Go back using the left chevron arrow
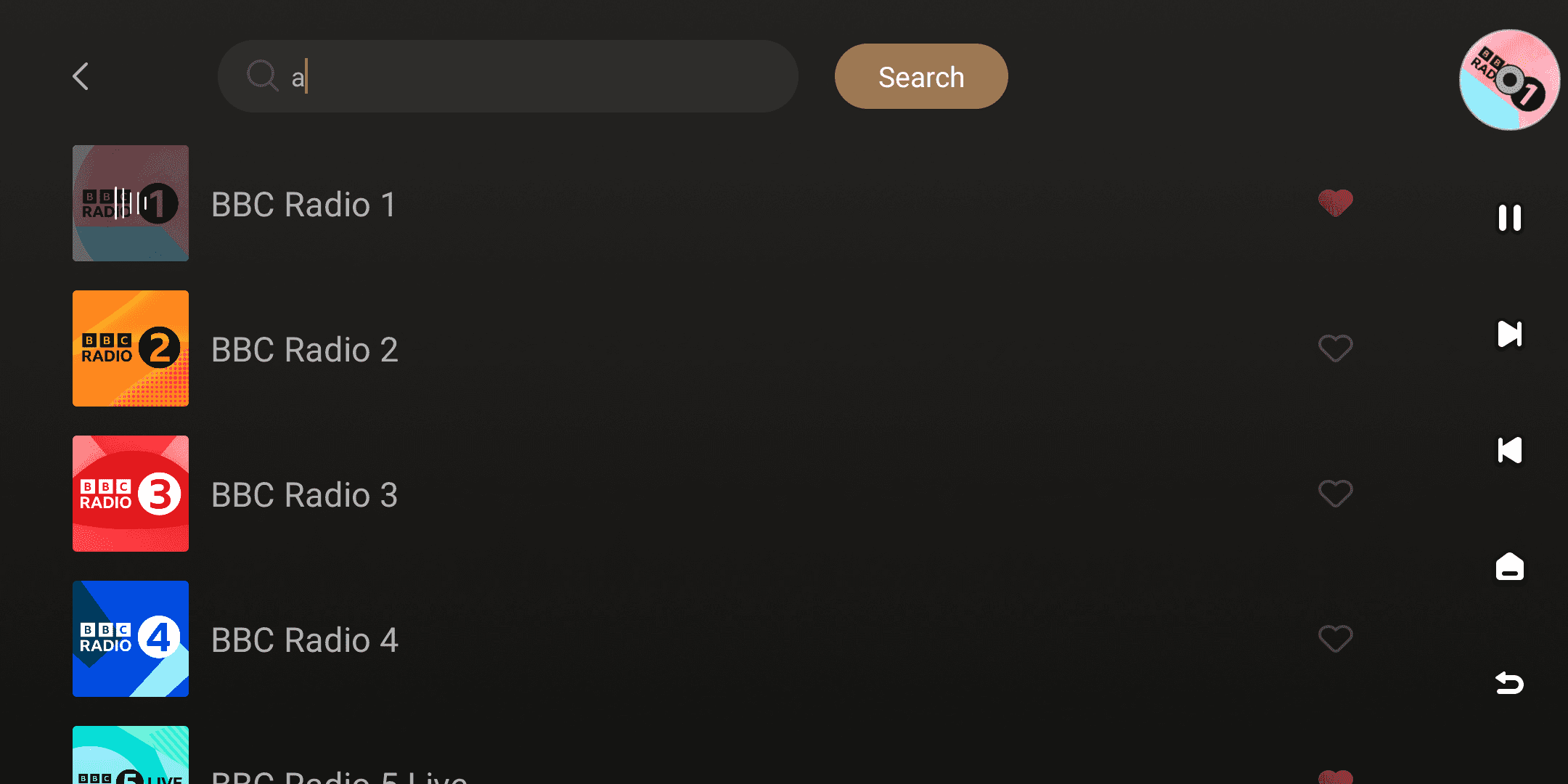This screenshot has width=1568, height=784. (x=81, y=76)
